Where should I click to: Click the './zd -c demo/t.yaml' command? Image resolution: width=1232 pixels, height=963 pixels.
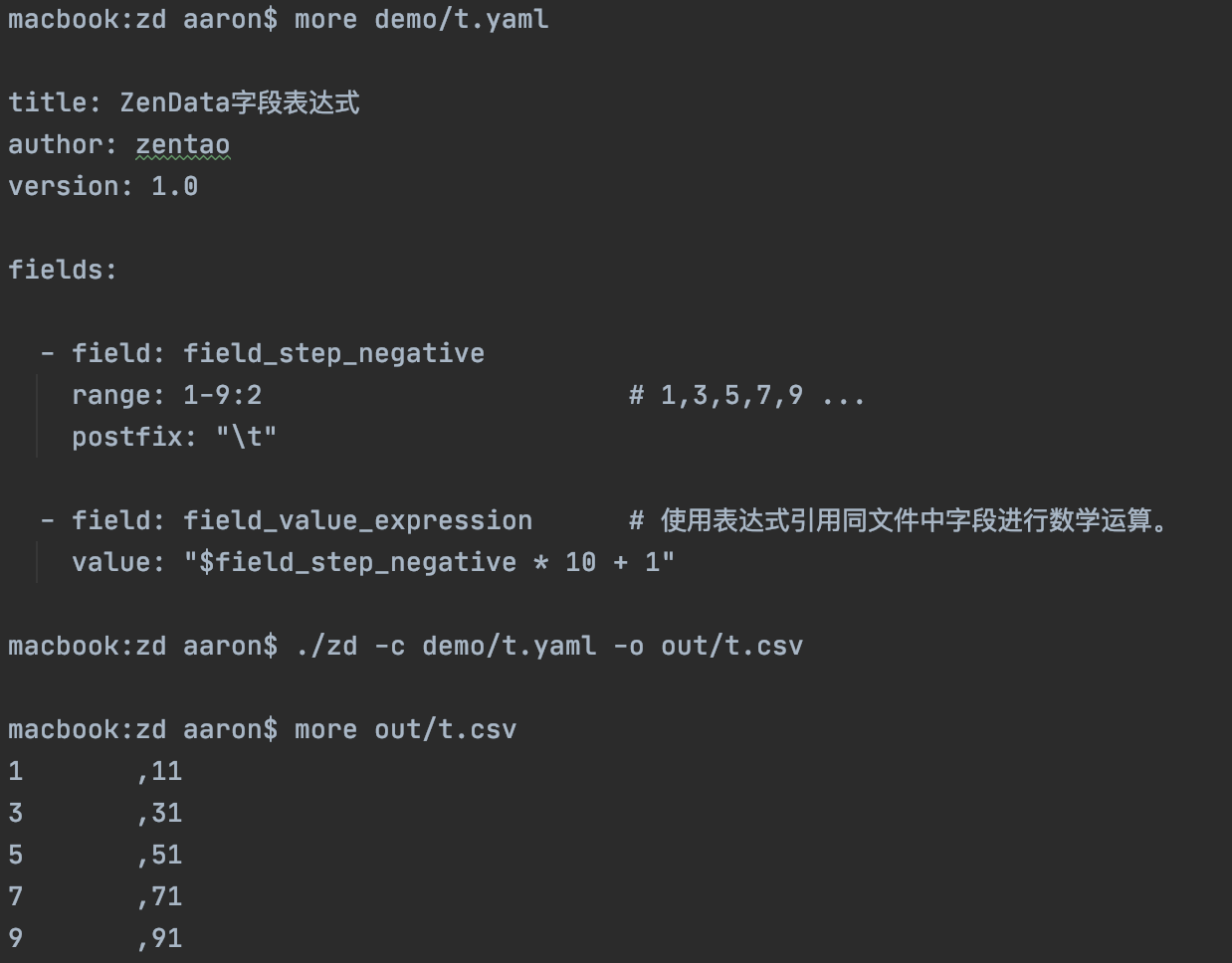tap(445, 646)
